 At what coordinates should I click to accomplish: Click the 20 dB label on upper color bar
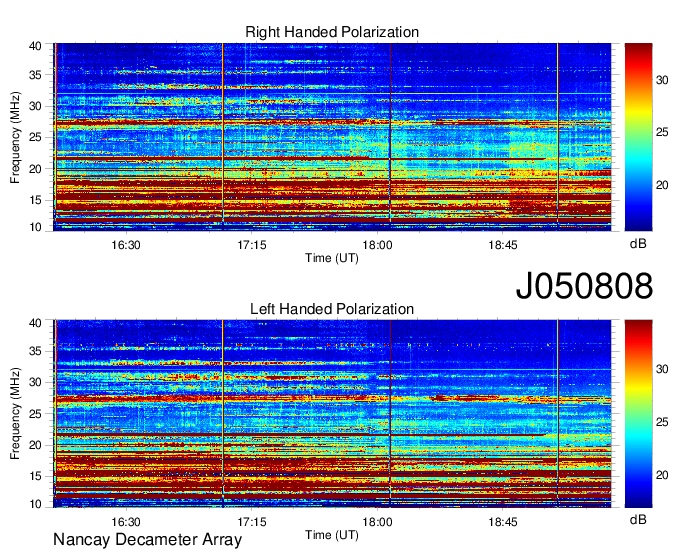coord(662,185)
